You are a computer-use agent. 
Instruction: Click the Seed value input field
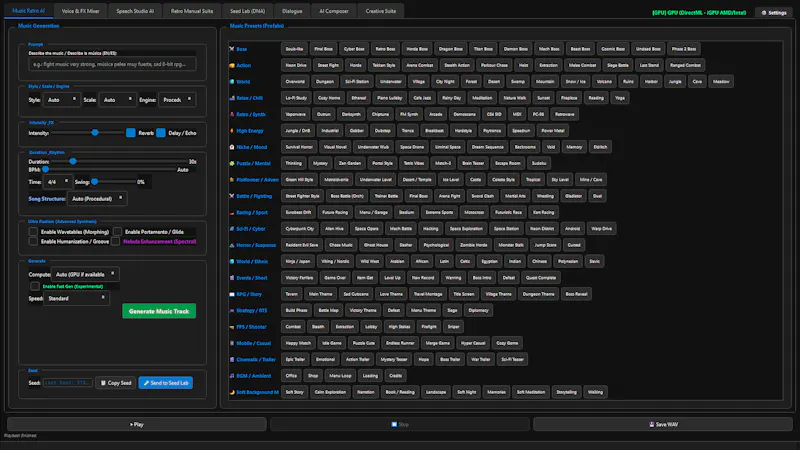click(67, 383)
